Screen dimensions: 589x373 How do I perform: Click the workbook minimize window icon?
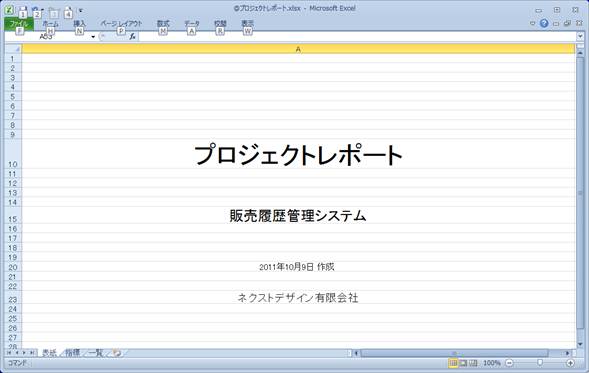tap(556, 24)
